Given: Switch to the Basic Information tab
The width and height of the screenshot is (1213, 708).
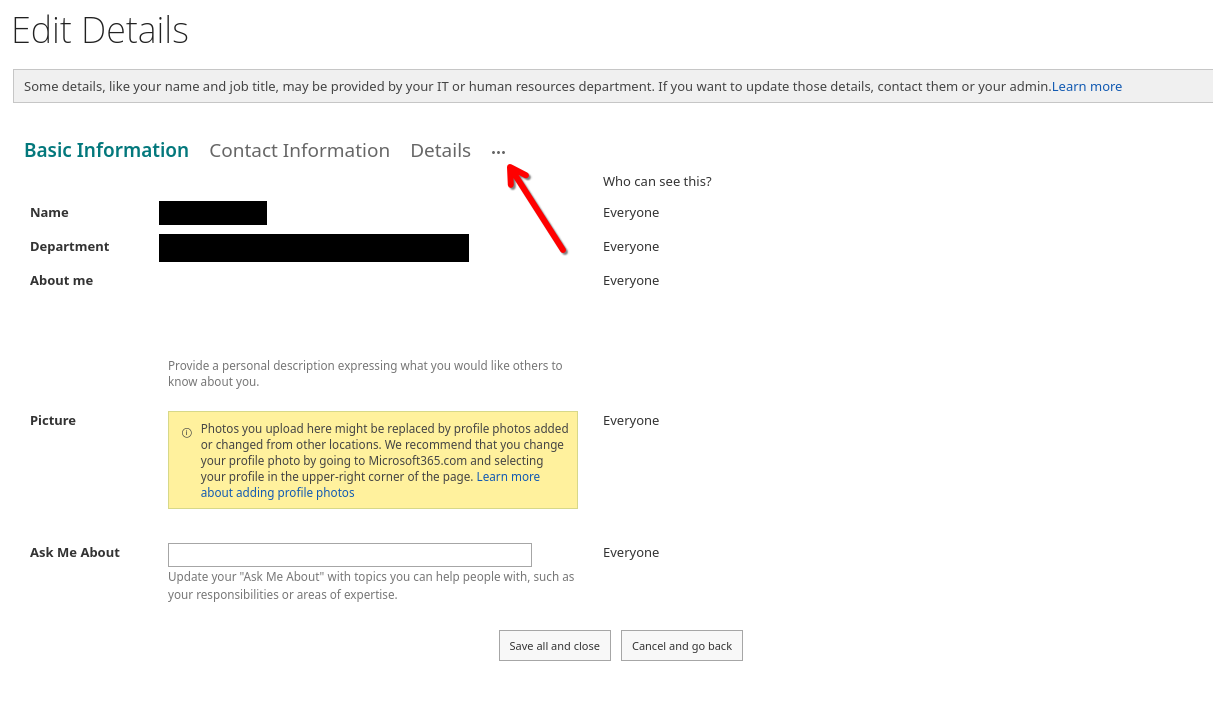Looking at the screenshot, I should [x=106, y=150].
